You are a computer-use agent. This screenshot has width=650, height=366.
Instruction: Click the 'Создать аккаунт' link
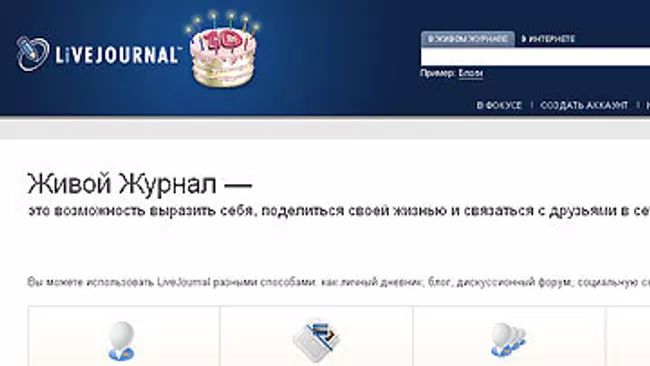(x=584, y=105)
